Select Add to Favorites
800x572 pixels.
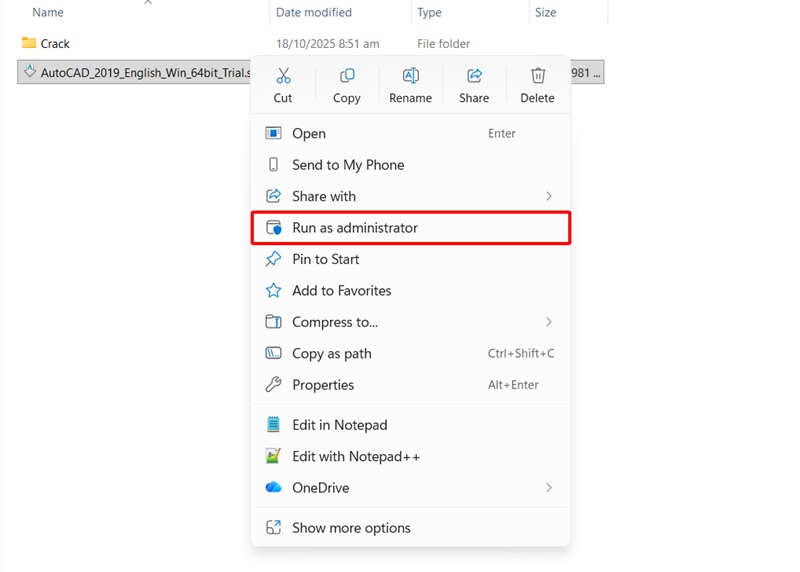(x=411, y=291)
